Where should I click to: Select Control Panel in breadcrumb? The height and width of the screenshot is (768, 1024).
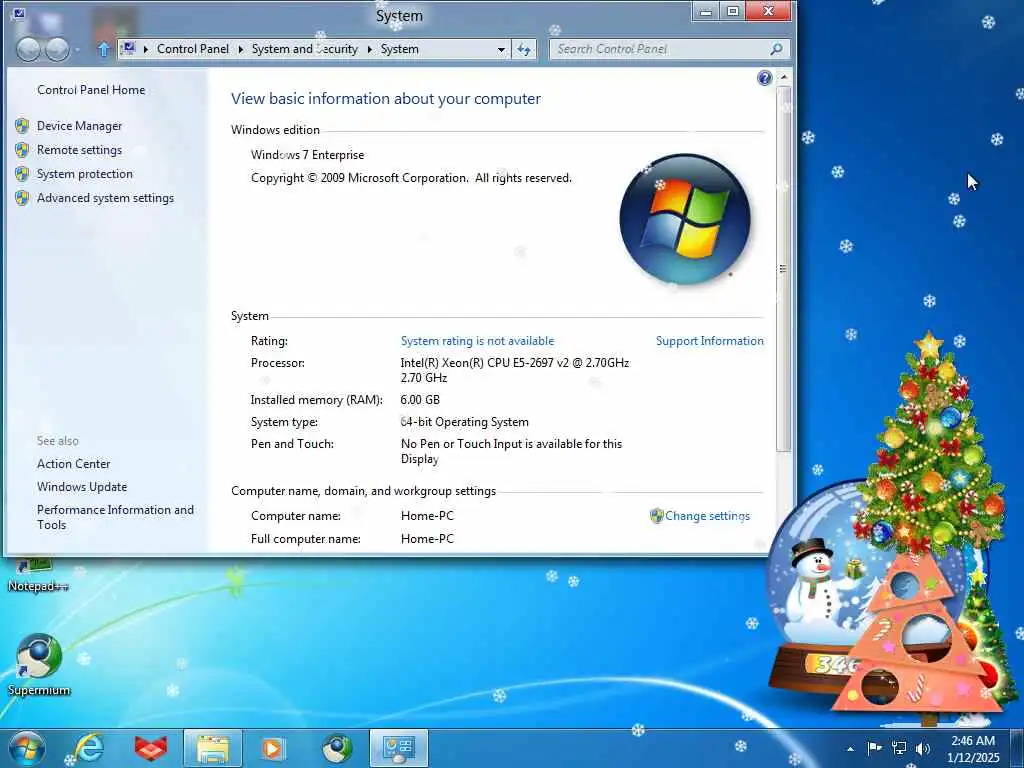click(x=193, y=49)
